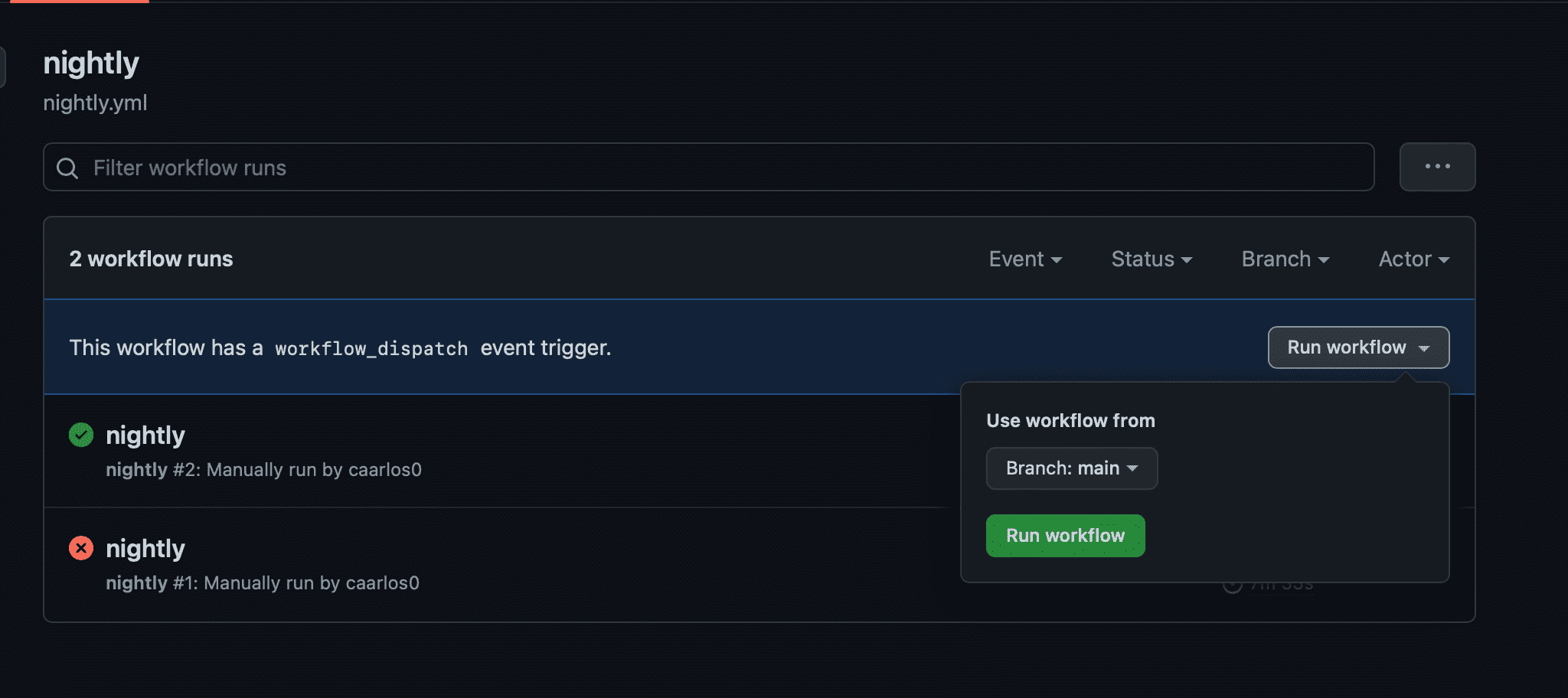Open the Actor filter dropdown
Image resolution: width=1568 pixels, height=698 pixels.
click(x=1413, y=259)
